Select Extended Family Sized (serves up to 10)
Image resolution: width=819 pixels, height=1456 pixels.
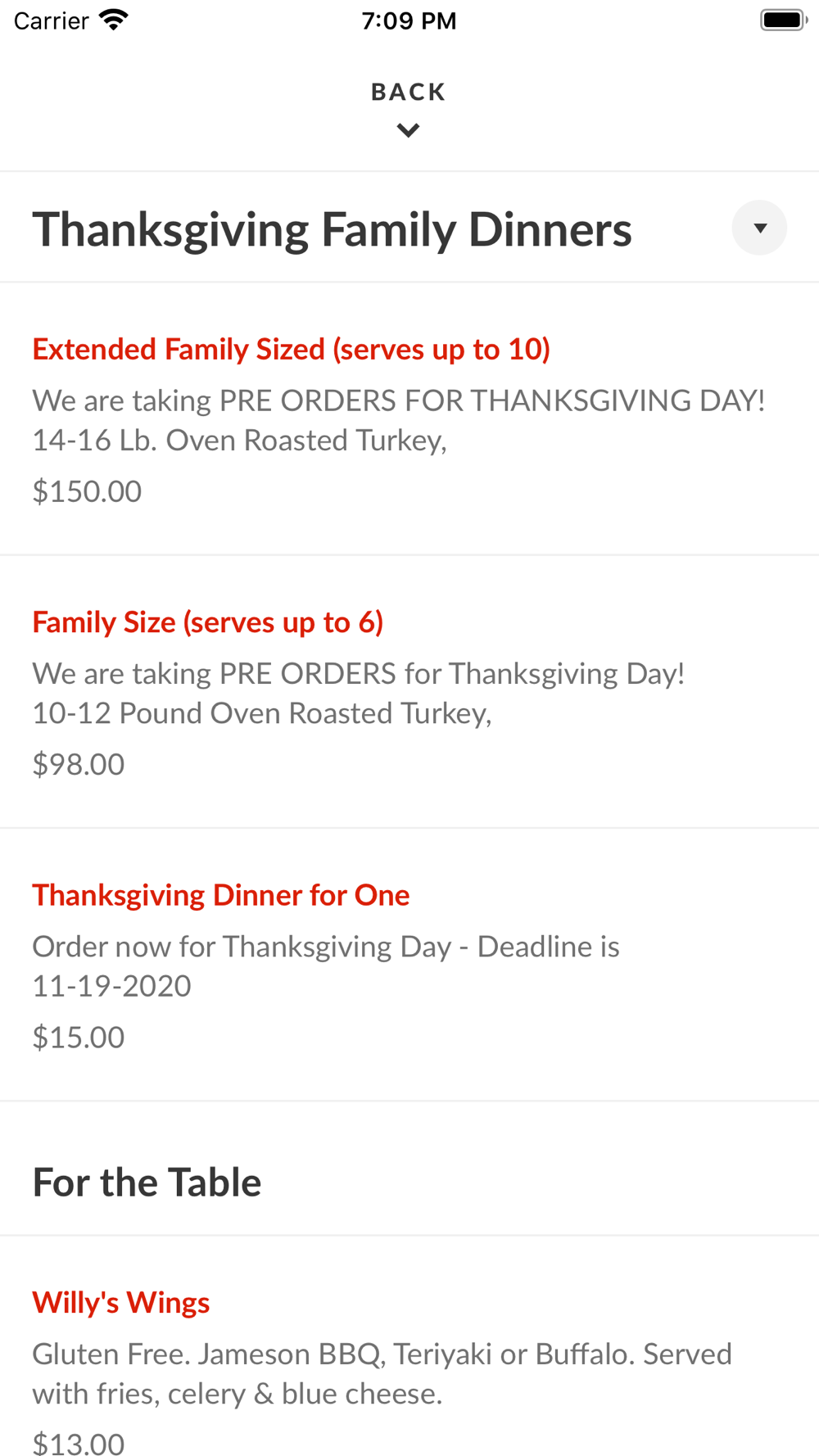pos(291,349)
